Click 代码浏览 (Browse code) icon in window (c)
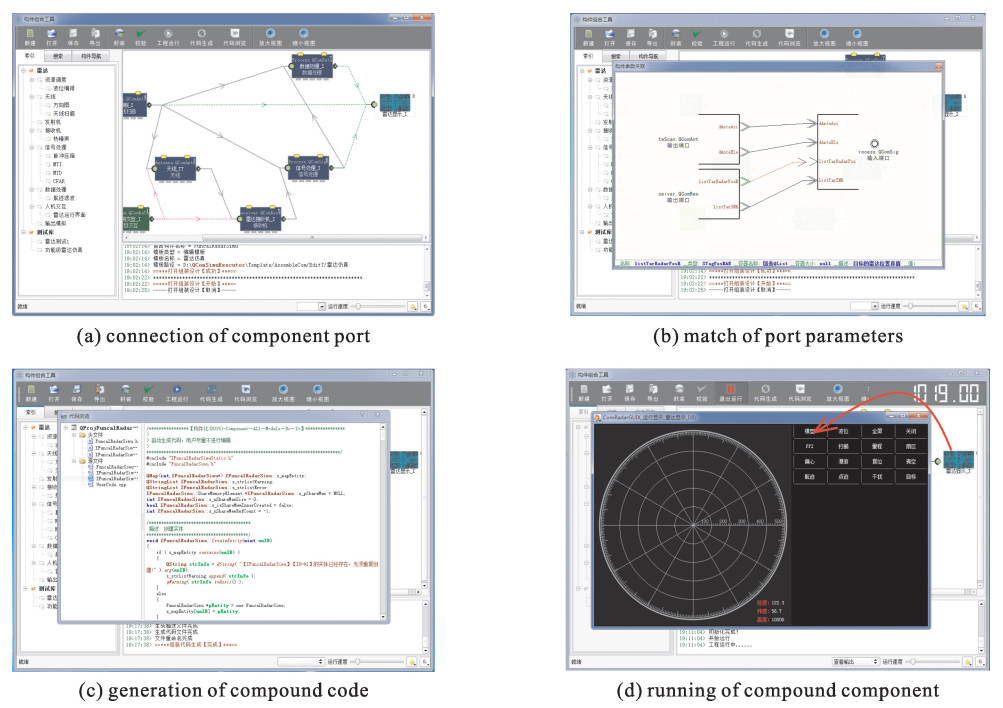The image size is (1003, 708). [x=246, y=389]
